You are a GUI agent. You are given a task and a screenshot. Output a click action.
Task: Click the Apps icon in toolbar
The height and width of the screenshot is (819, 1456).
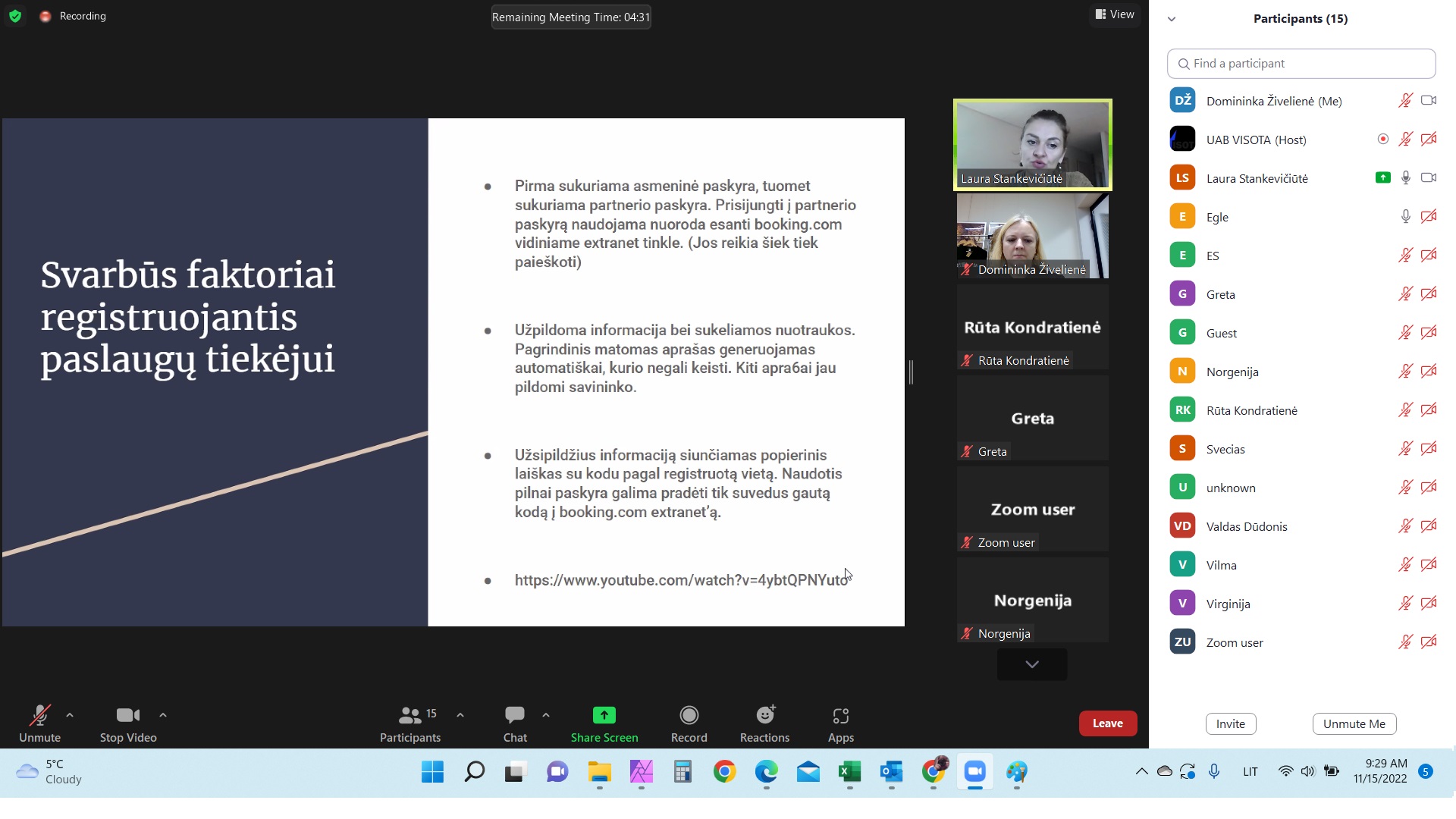840,715
